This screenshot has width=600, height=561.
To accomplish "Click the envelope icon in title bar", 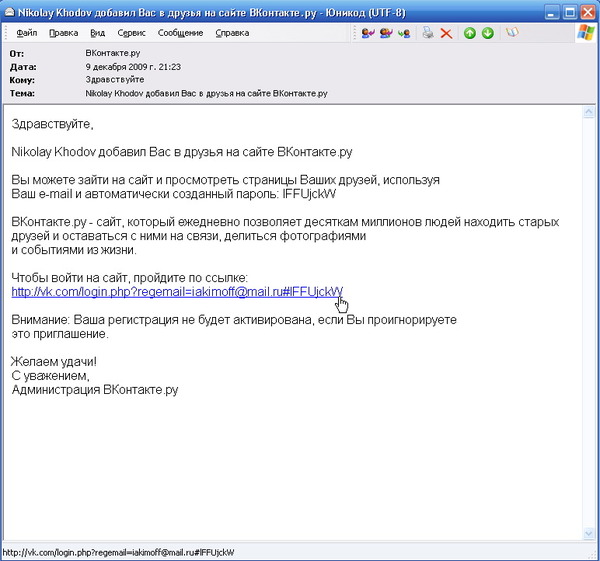I will pyautogui.click(x=9, y=13).
